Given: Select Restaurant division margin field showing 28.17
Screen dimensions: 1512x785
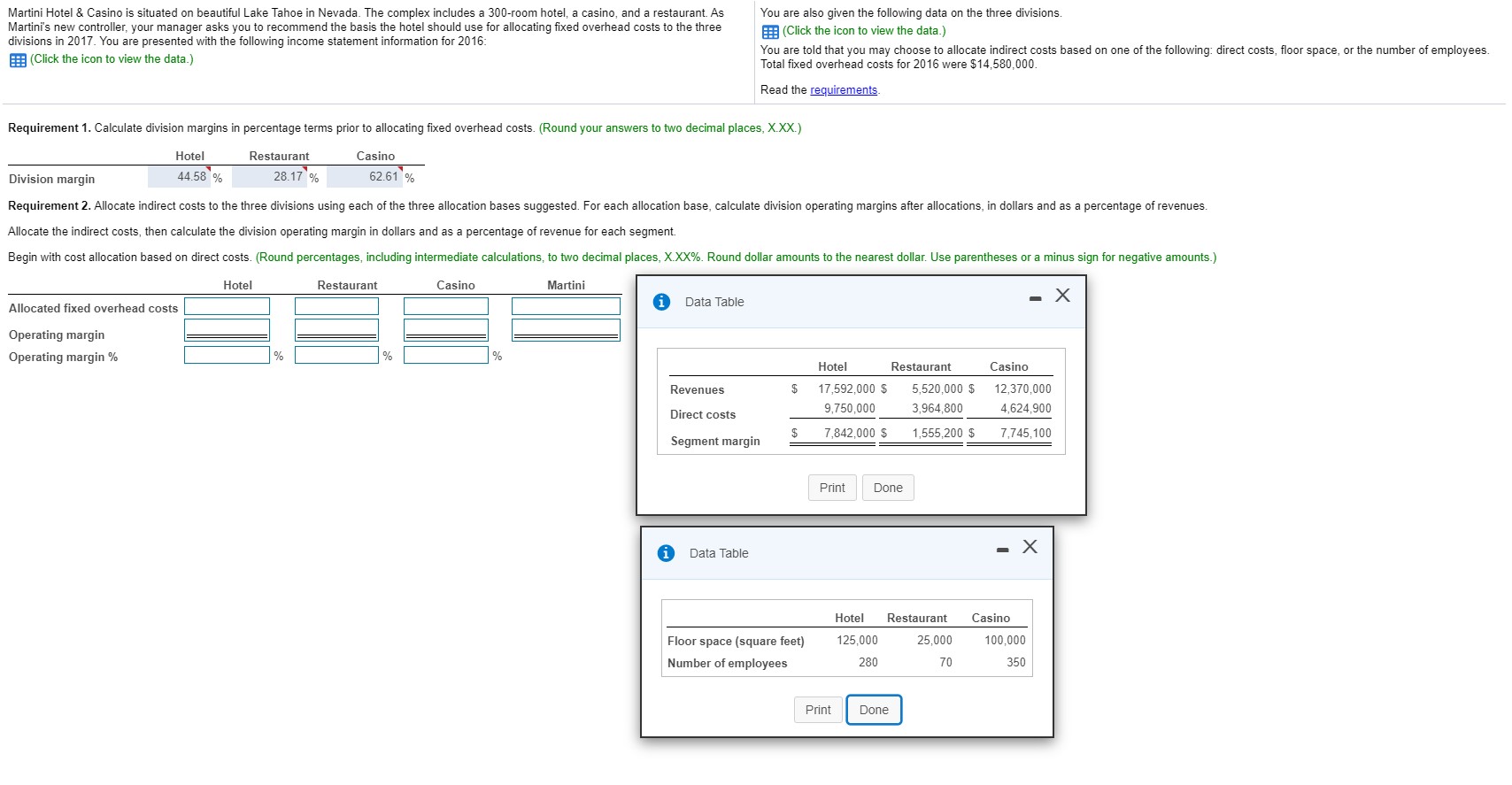Looking at the screenshot, I should 269,177.
